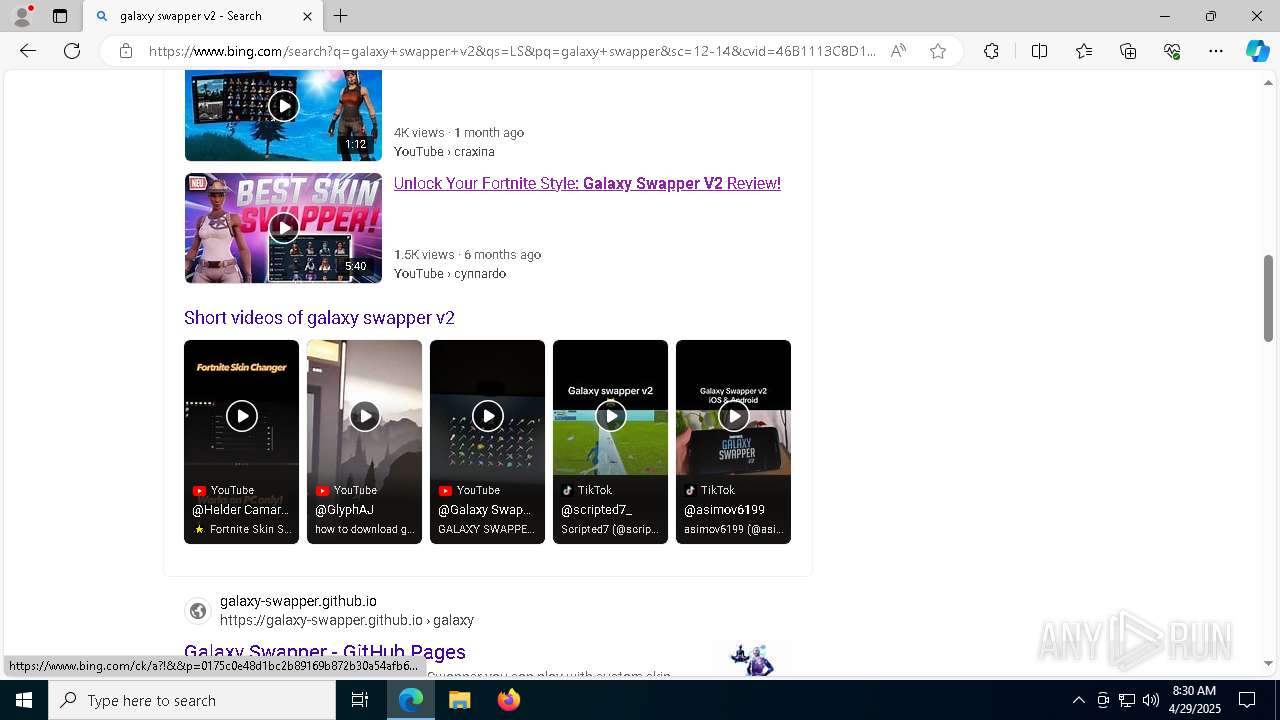Play the Fortnite Skin Changer short video
The height and width of the screenshot is (720, 1280).
tap(241, 442)
